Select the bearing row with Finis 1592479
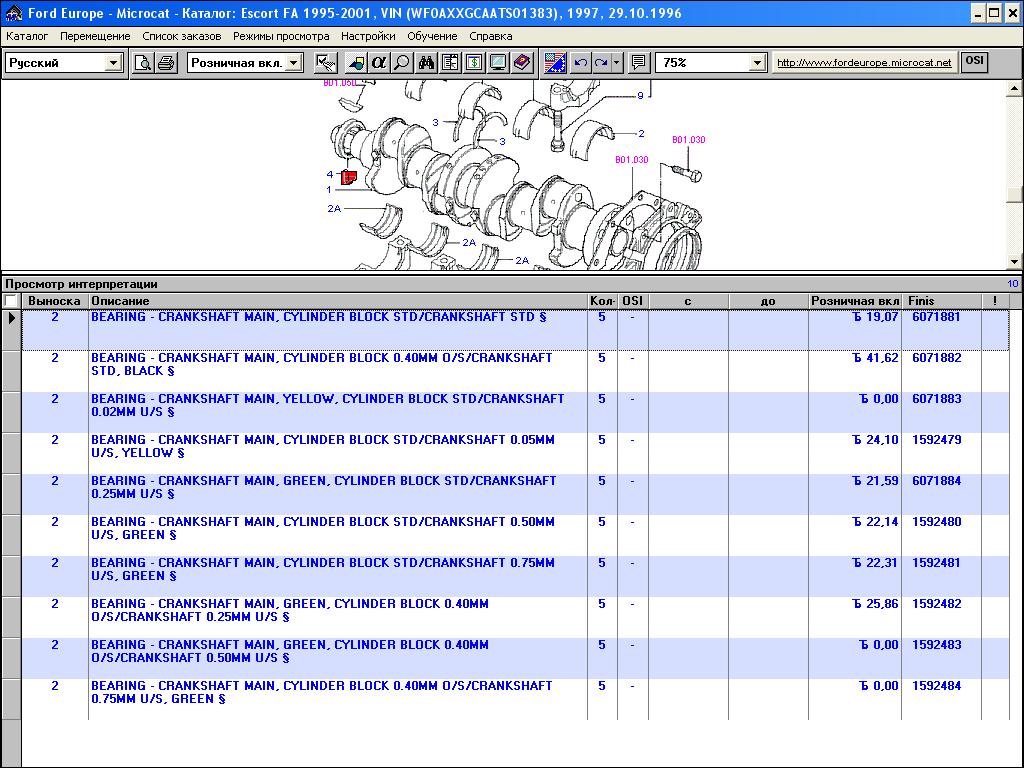Viewport: 1024px width, 768px height. (x=320, y=446)
